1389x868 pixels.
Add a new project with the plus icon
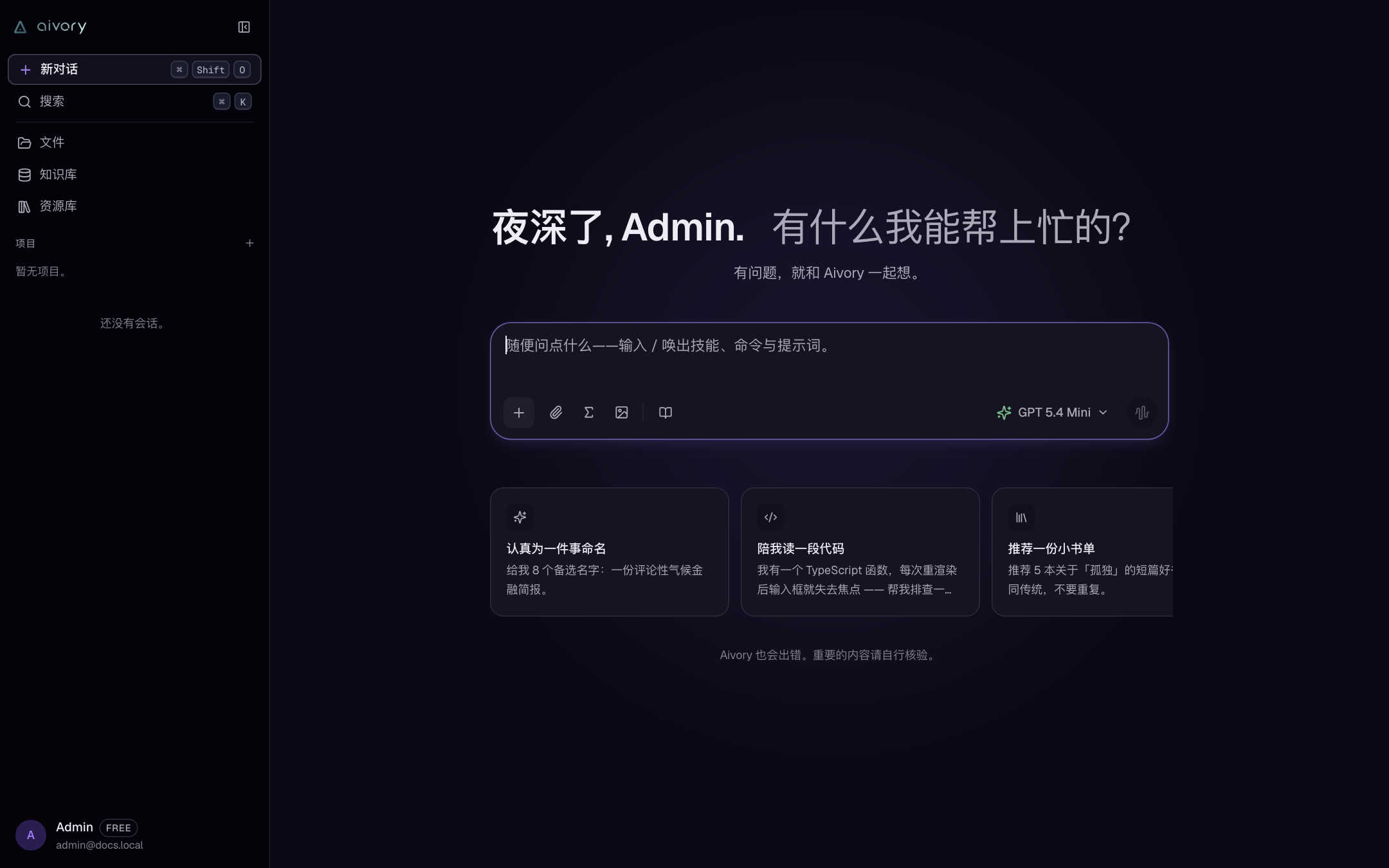point(250,243)
